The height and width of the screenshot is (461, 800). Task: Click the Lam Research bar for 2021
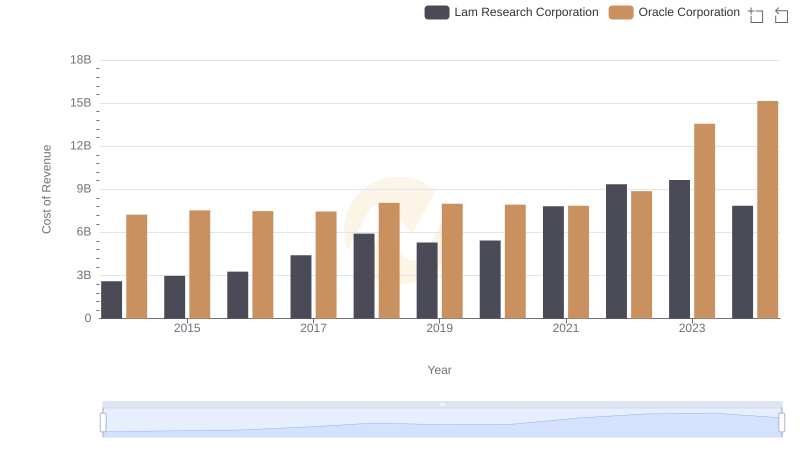click(553, 262)
